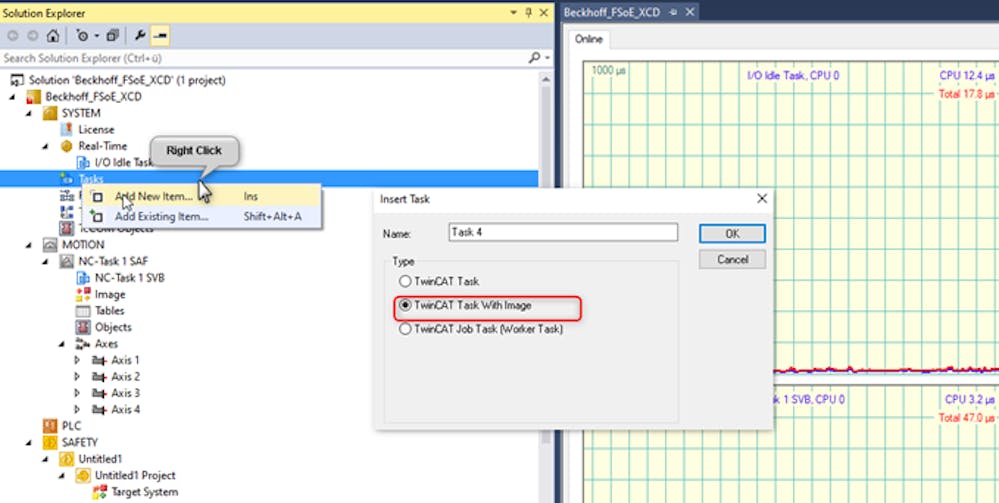The height and width of the screenshot is (503, 999).
Task: Click inside the Search Solution Explorer box
Action: pos(264,58)
